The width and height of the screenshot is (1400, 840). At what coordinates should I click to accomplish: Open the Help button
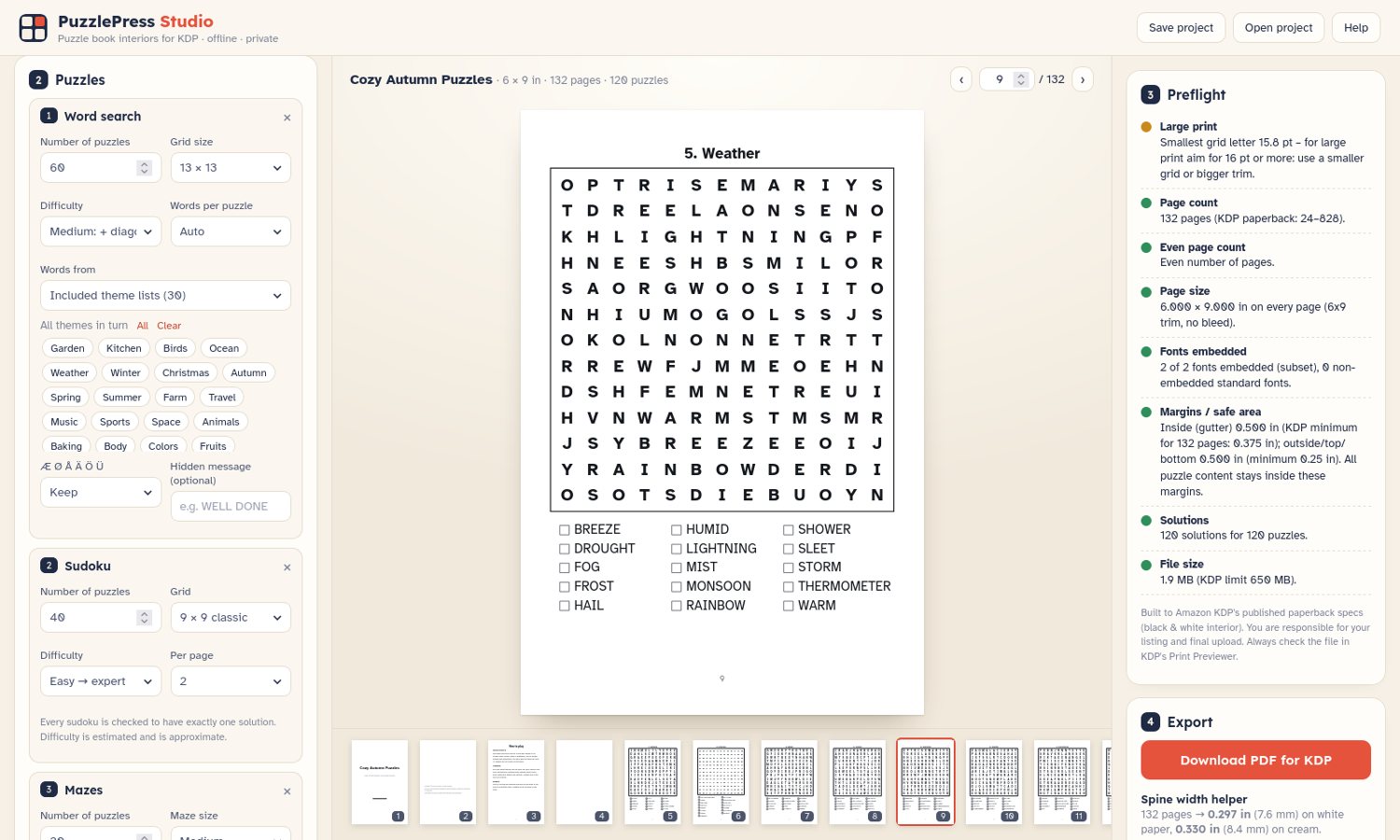[x=1356, y=27]
